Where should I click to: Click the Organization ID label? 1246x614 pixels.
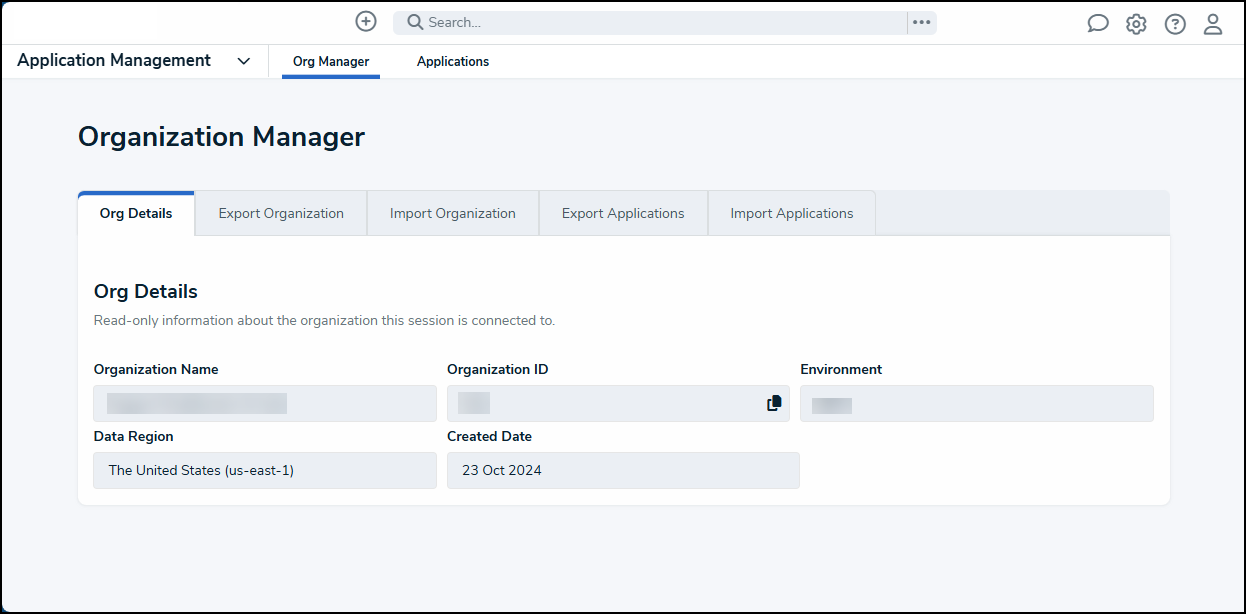[x=498, y=370]
